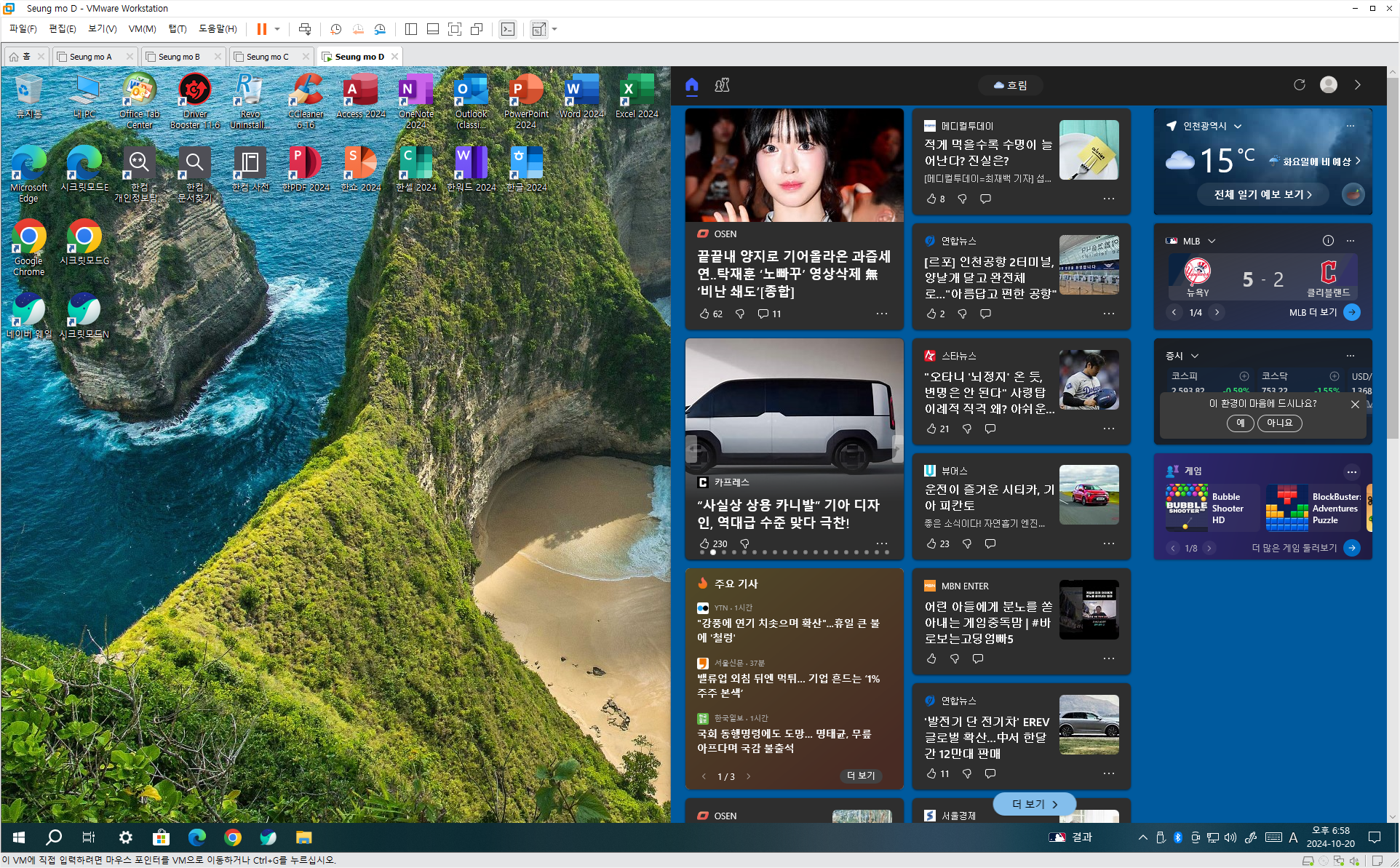Dislike the 메디컬투데이 article

coord(962,199)
